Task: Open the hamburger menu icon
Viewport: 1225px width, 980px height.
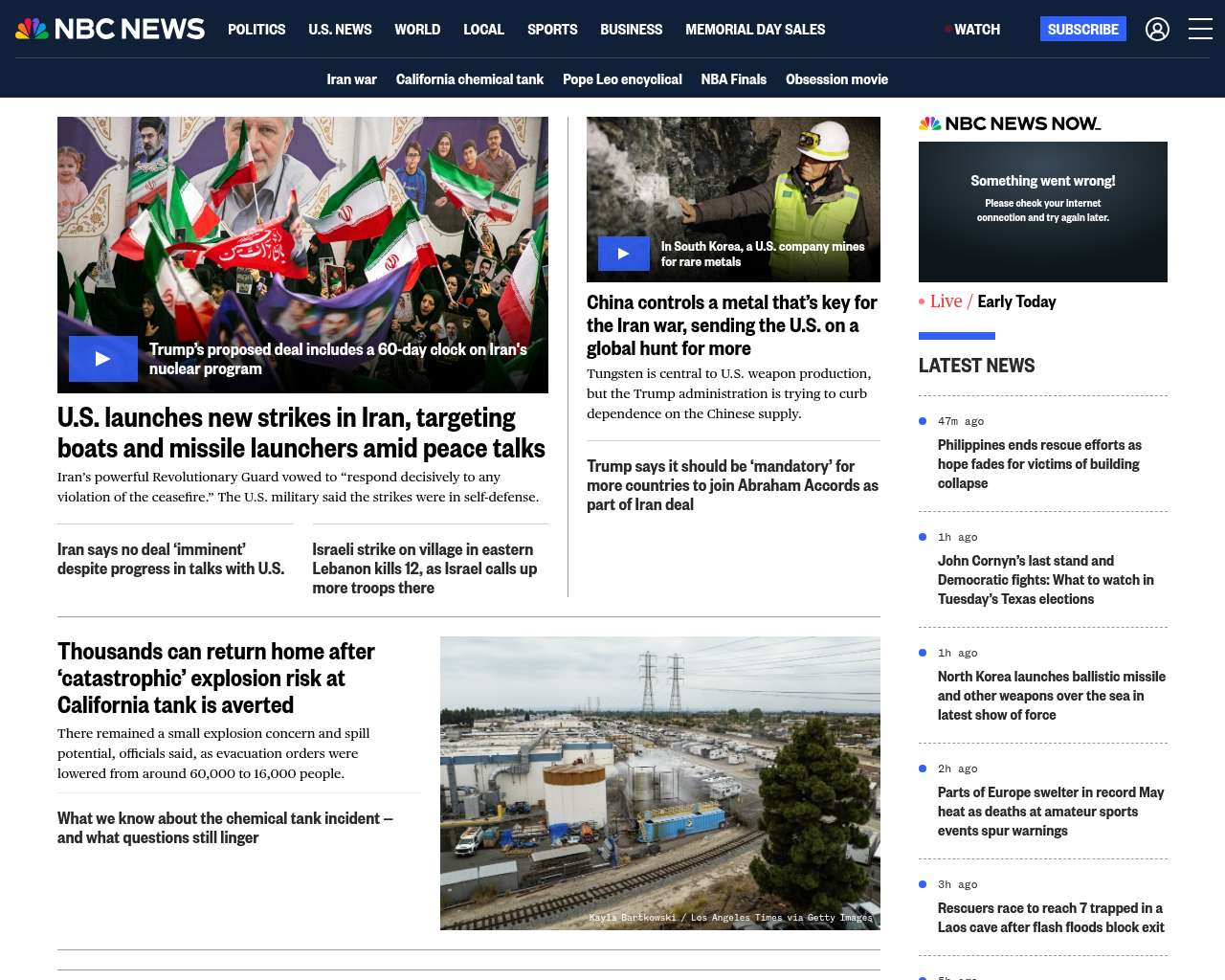Action: pos(1200,29)
